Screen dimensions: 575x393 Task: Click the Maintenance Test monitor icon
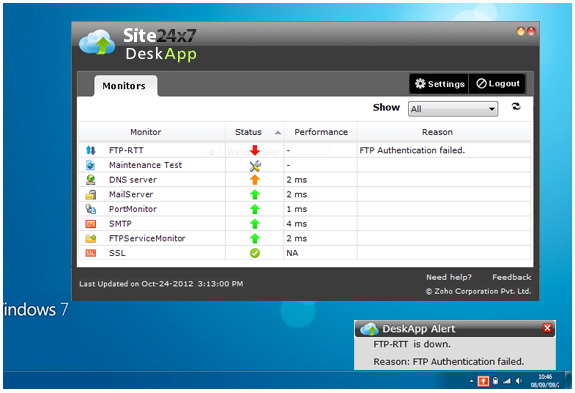pyautogui.click(x=91, y=165)
